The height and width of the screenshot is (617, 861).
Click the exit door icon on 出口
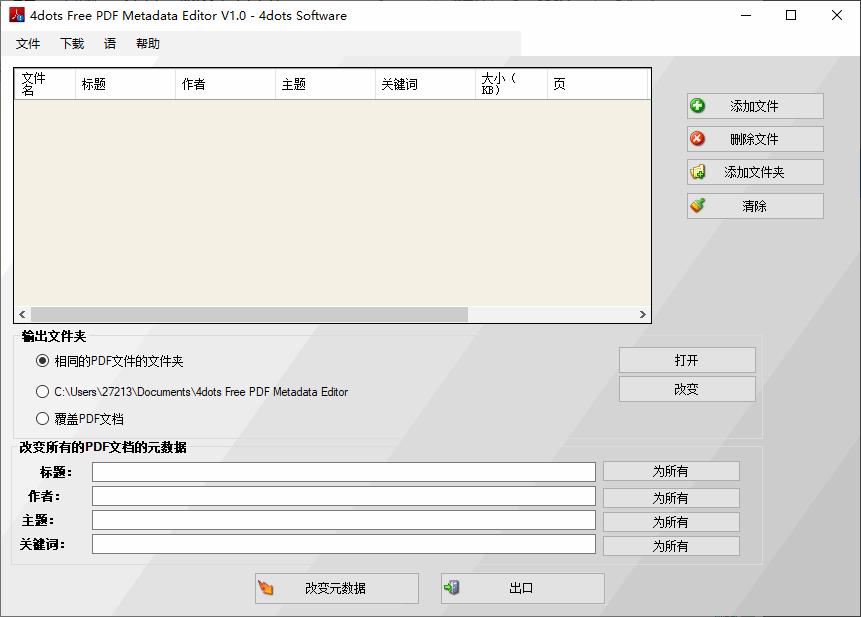[x=451, y=588]
